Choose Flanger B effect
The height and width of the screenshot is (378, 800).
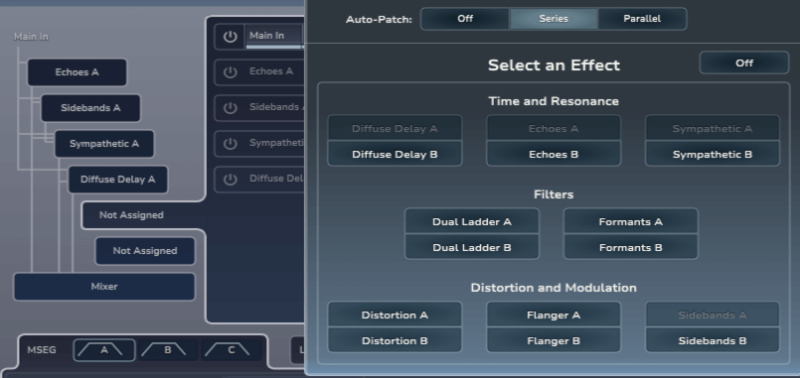point(554,341)
